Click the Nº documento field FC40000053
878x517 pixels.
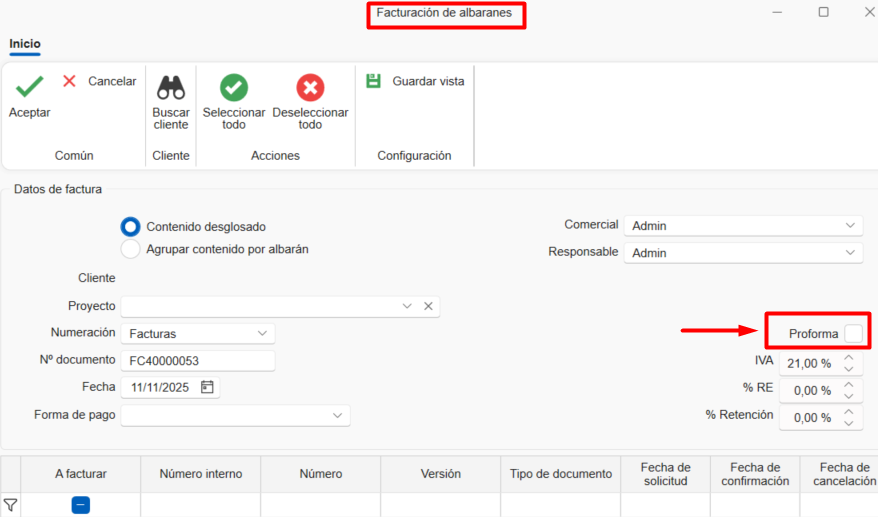(x=198, y=361)
